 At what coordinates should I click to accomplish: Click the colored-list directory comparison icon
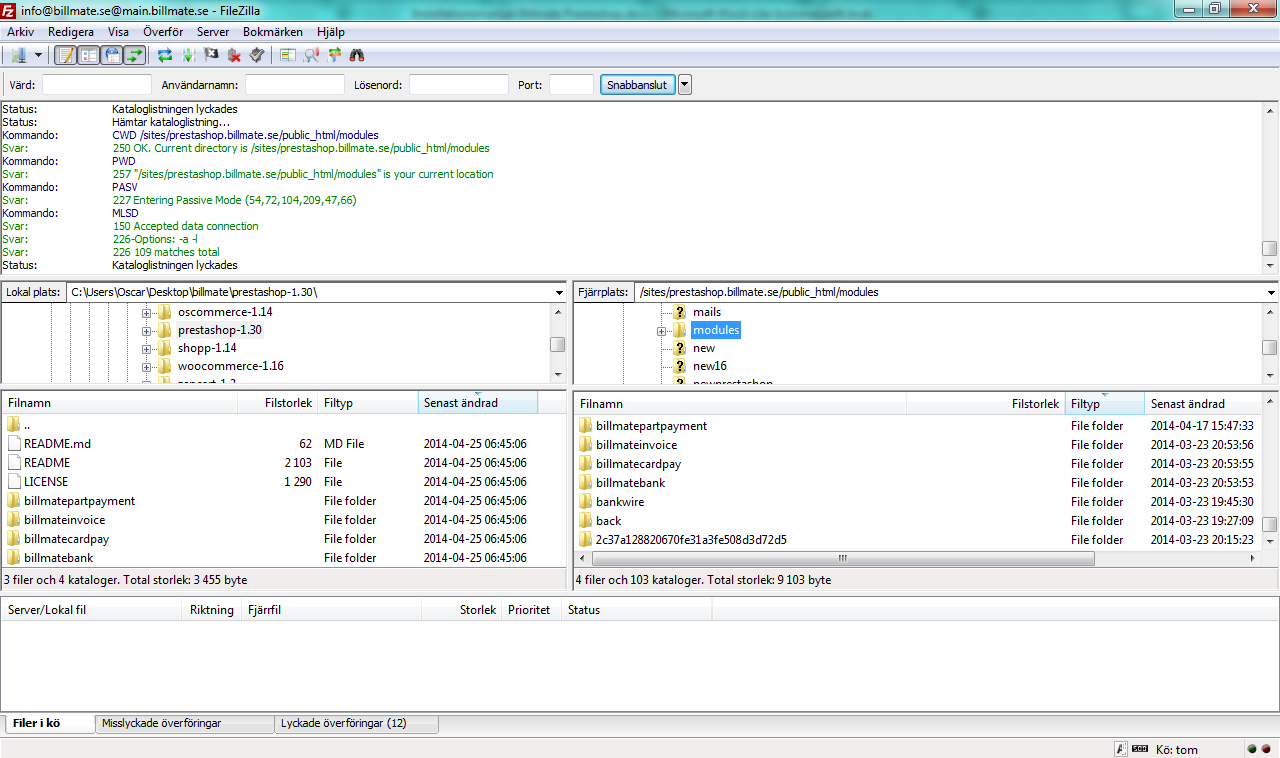pyautogui.click(x=288, y=55)
